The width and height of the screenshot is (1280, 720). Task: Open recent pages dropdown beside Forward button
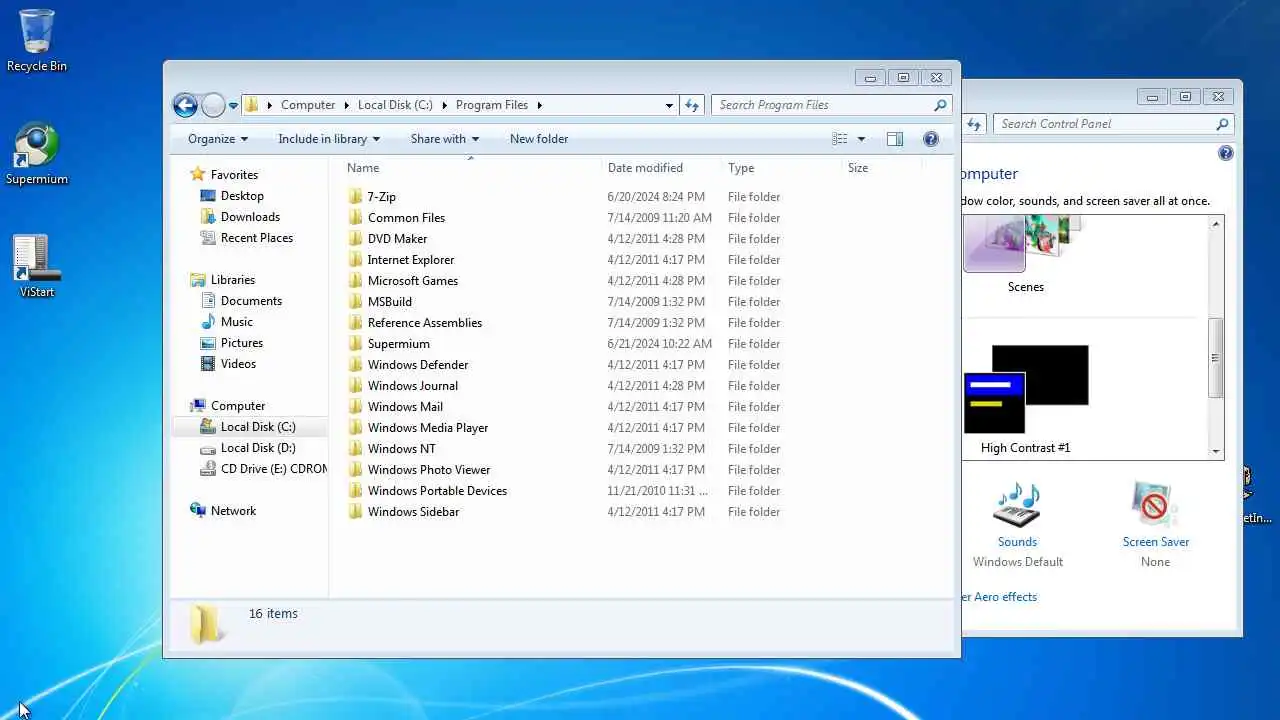pos(233,105)
